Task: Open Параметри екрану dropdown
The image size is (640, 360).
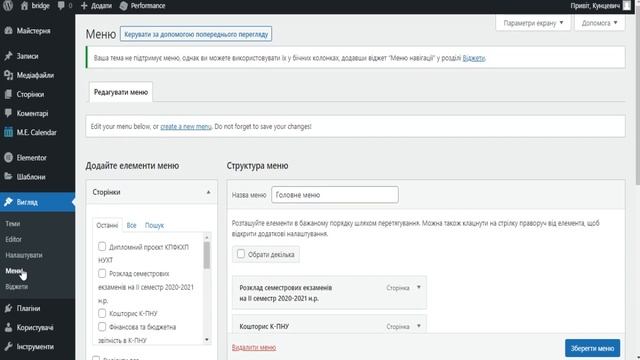Action: coord(533,23)
